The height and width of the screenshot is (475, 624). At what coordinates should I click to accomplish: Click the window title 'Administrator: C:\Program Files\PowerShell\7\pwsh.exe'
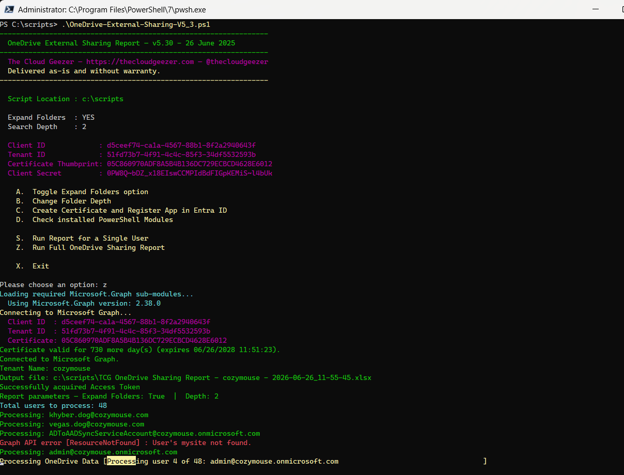coord(112,10)
